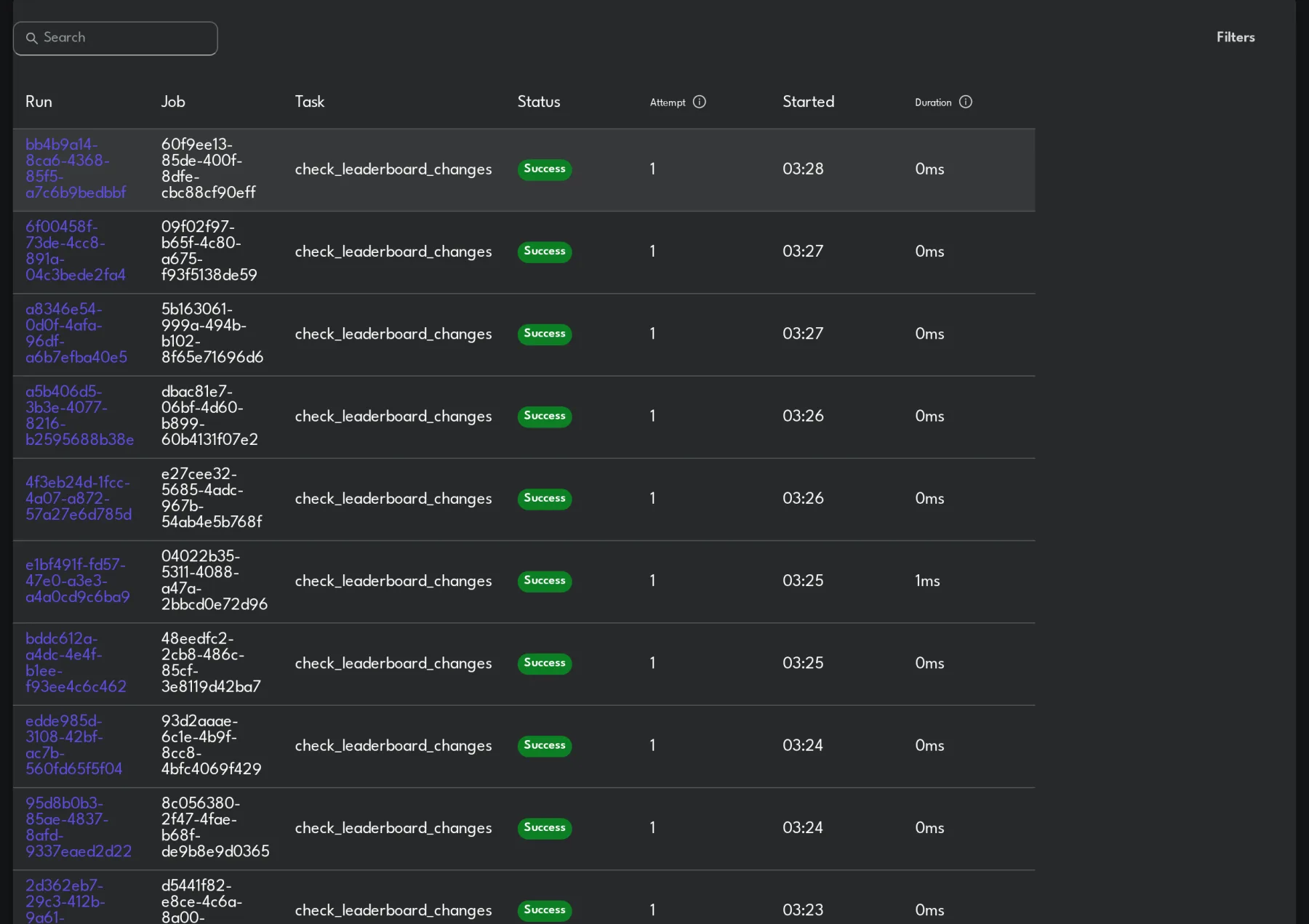Select job ID 48eedfc2-2cb8-486c-85cf-3e8119d42ba7
1309x924 pixels.
point(211,662)
